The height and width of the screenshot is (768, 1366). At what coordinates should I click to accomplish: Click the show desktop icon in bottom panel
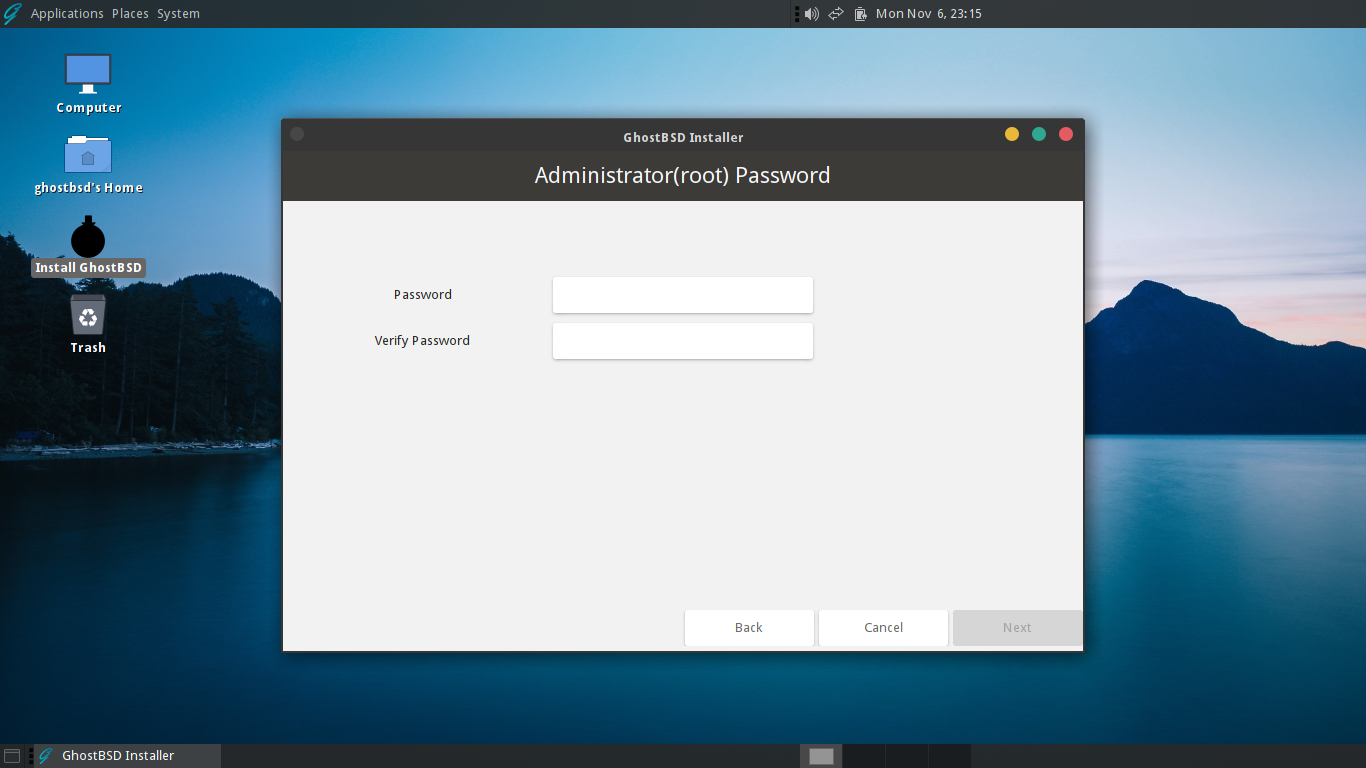(12, 756)
